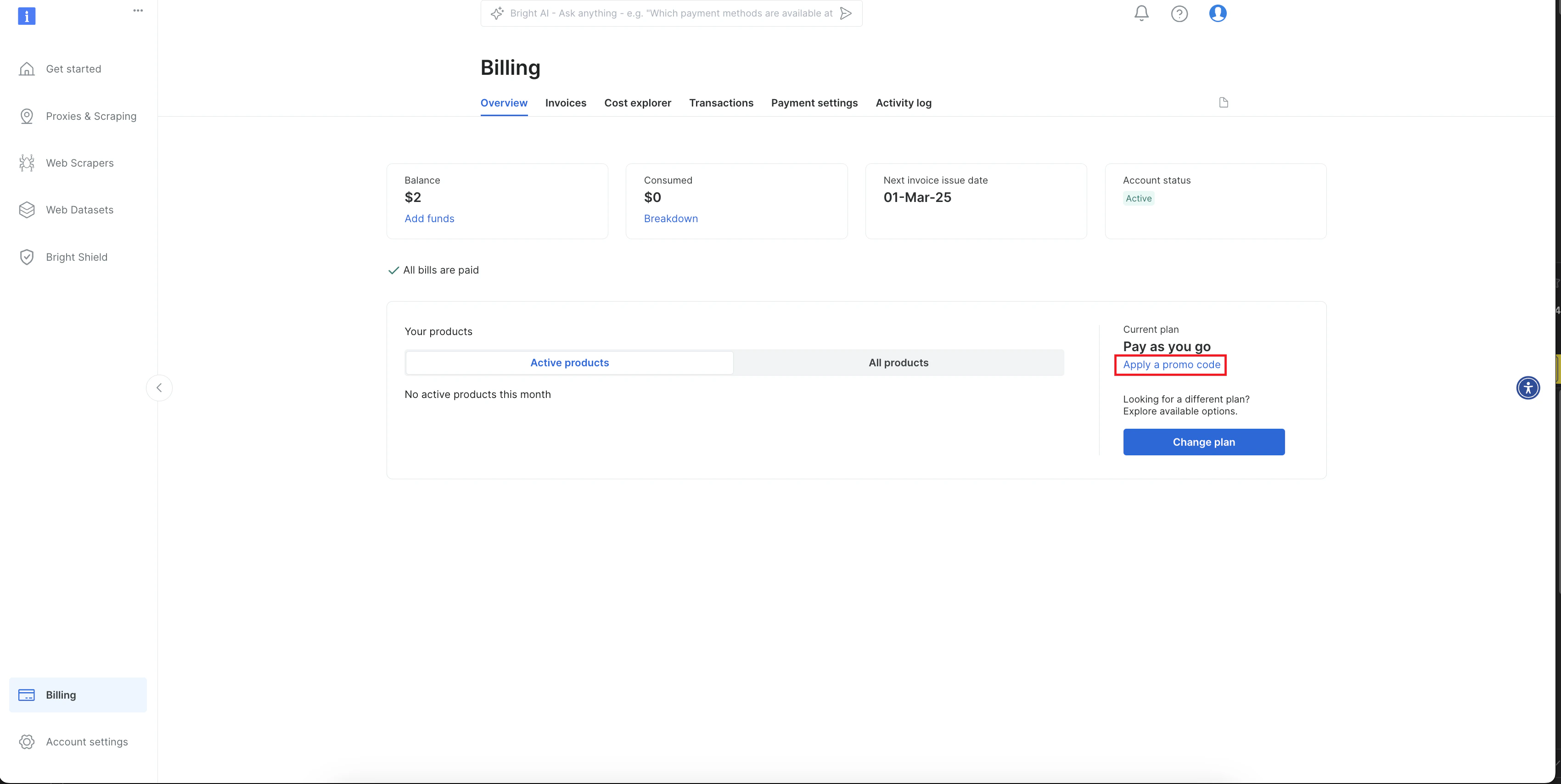This screenshot has height=784, width=1561.
Task: Collapse the sidebar with the chevron
Action: (x=159, y=388)
